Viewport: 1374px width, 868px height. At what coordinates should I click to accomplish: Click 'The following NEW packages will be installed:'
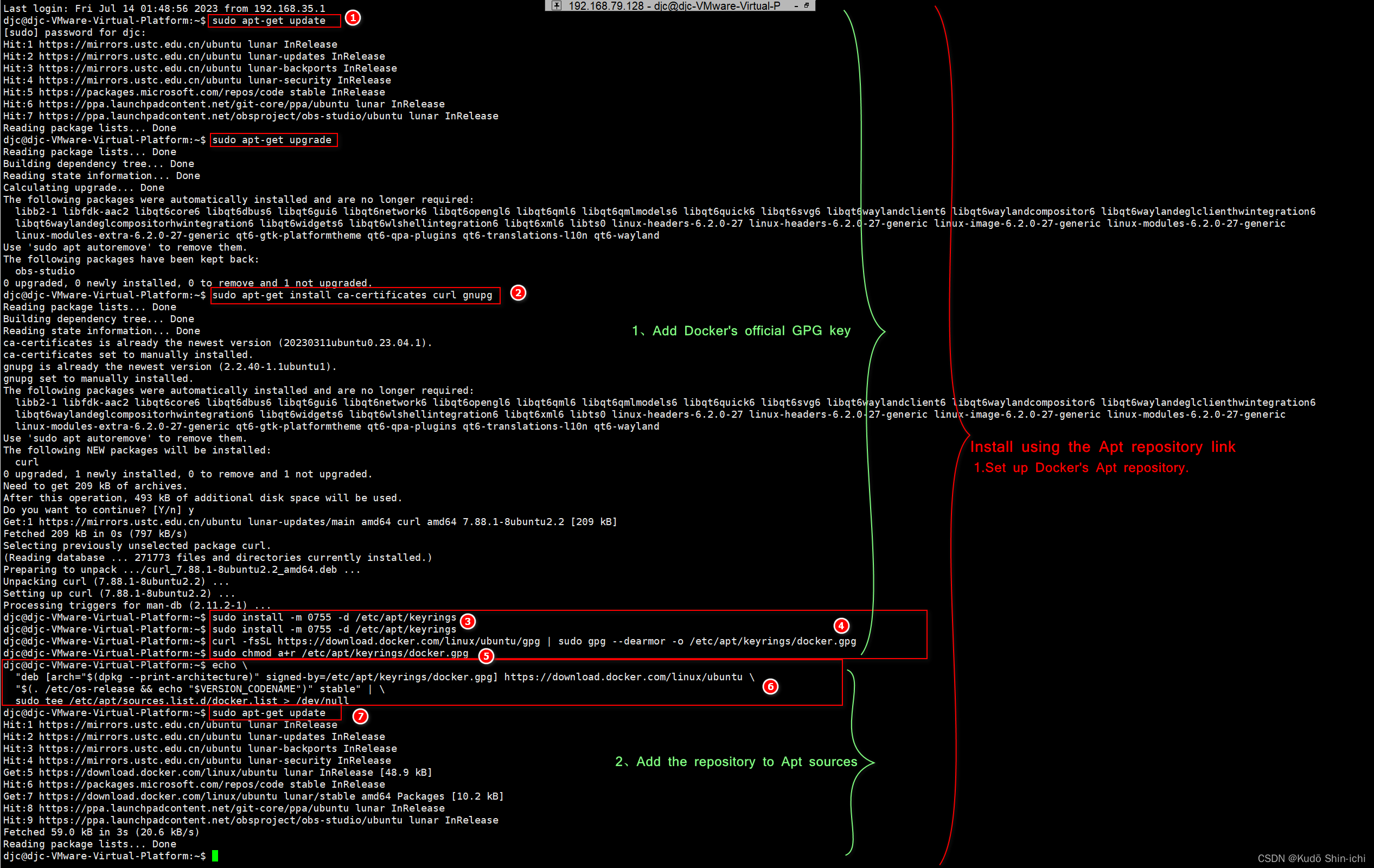[x=137, y=450]
